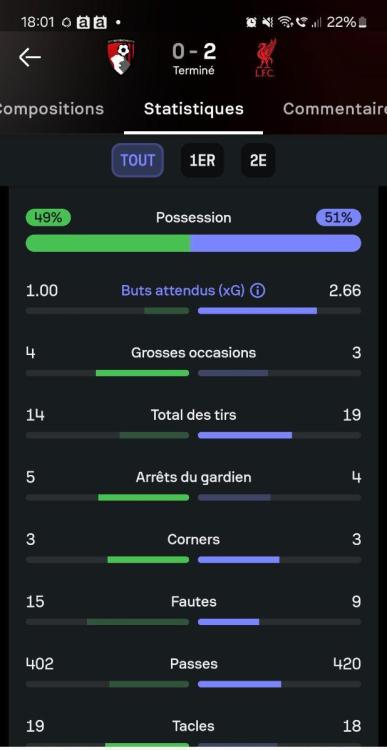Select the 2E half filter

coord(258,160)
